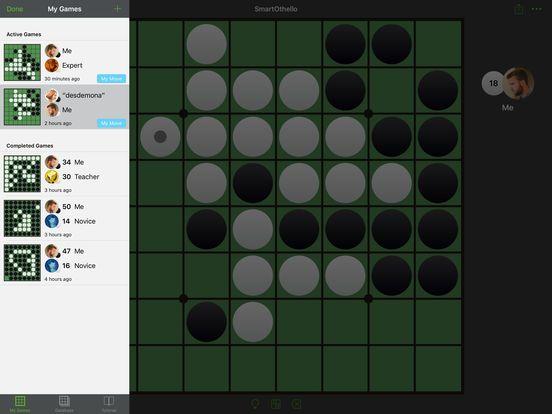Tap My Move badge on Expert game
Viewport: 552px width, 414px height.
tap(111, 79)
